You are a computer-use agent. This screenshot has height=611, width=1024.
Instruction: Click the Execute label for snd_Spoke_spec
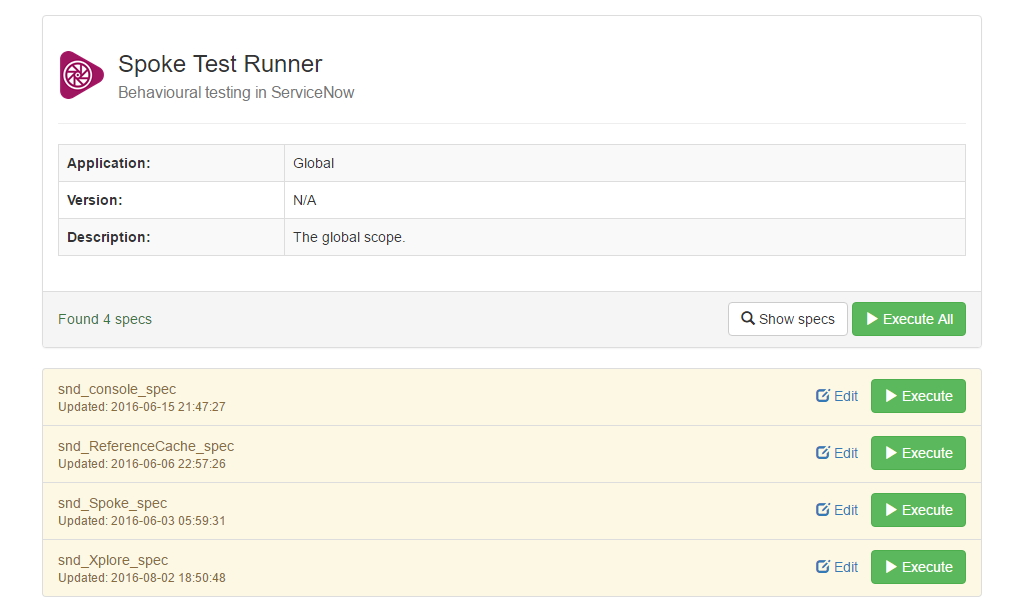tap(927, 510)
